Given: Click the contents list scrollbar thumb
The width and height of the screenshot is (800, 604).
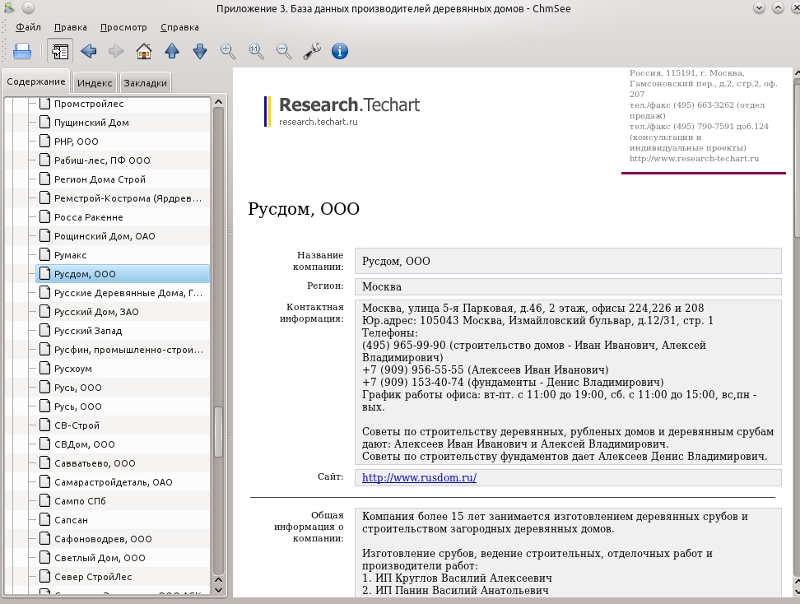Looking at the screenshot, I should [218, 432].
